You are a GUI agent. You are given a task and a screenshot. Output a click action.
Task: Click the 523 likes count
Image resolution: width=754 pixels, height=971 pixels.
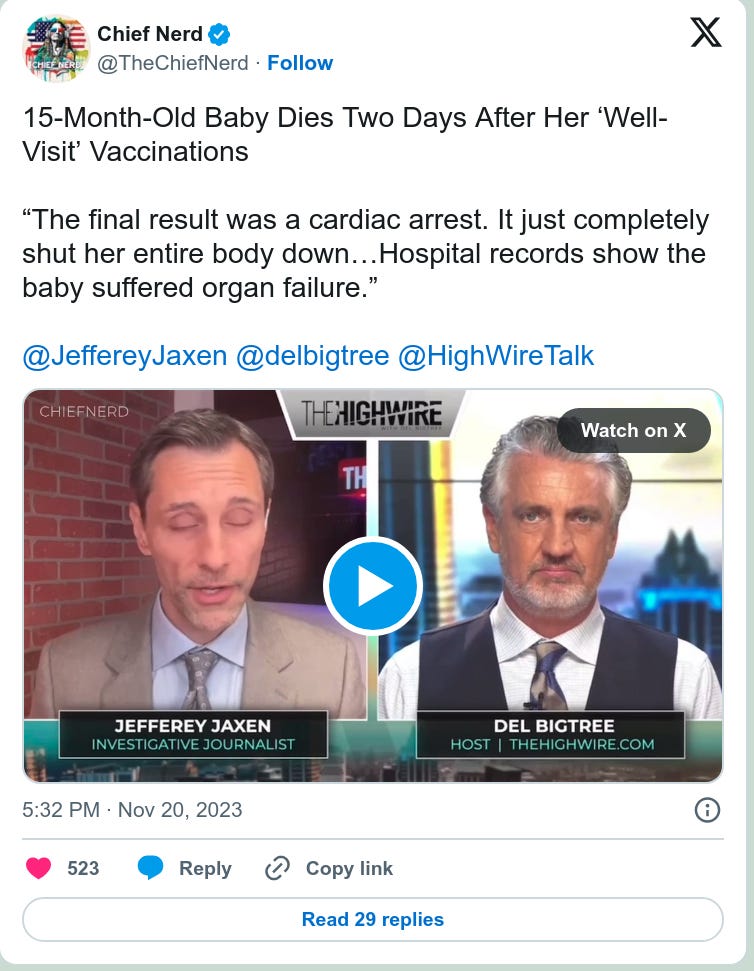click(83, 868)
